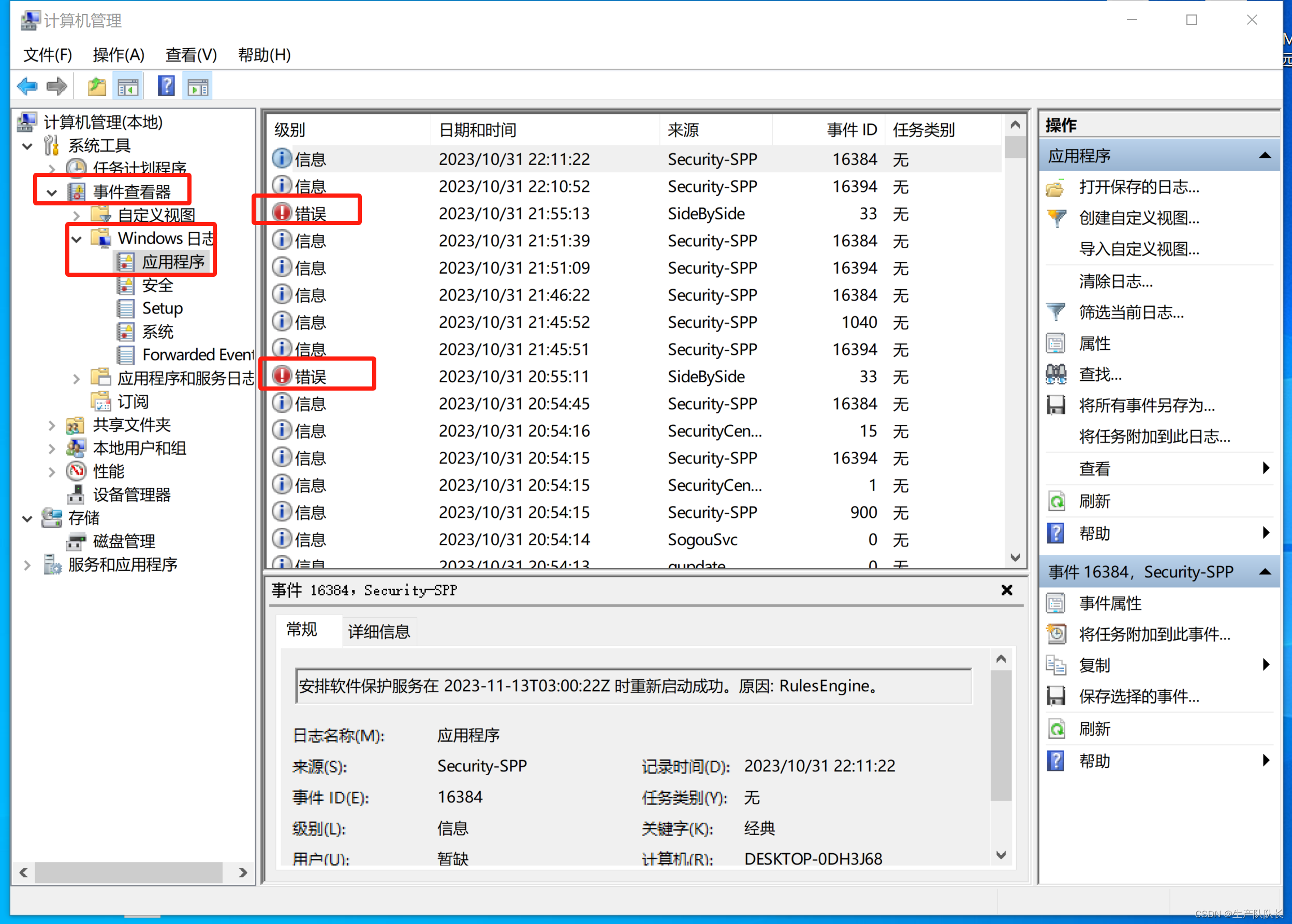Image resolution: width=1292 pixels, height=924 pixels.
Task: Click the filter icon for 筛选当前日志
Action: point(1056,312)
